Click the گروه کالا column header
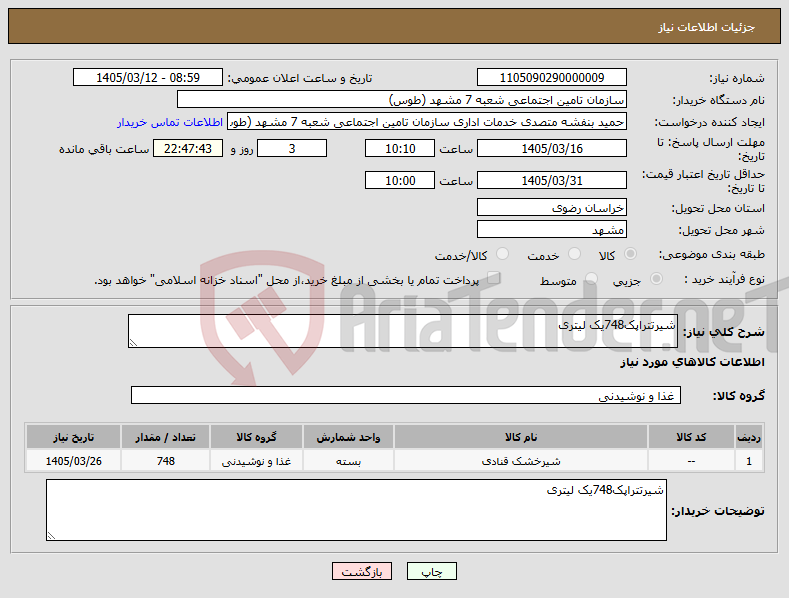 (x=256, y=437)
